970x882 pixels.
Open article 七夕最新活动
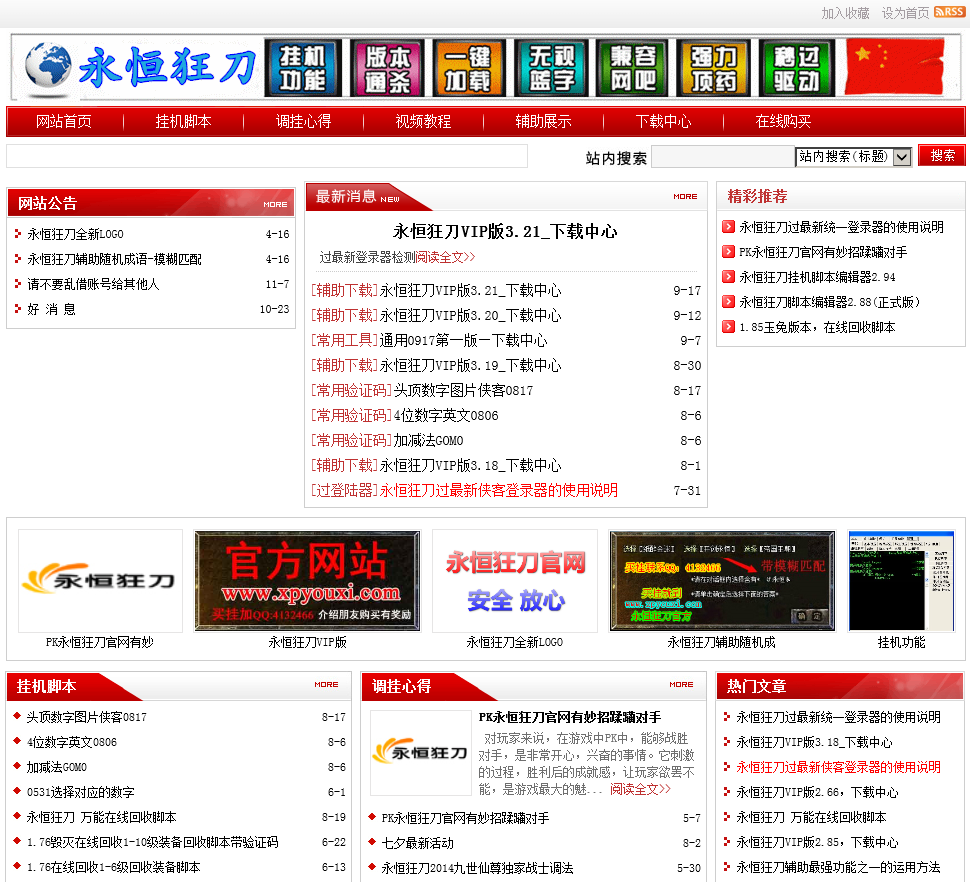(x=417, y=842)
